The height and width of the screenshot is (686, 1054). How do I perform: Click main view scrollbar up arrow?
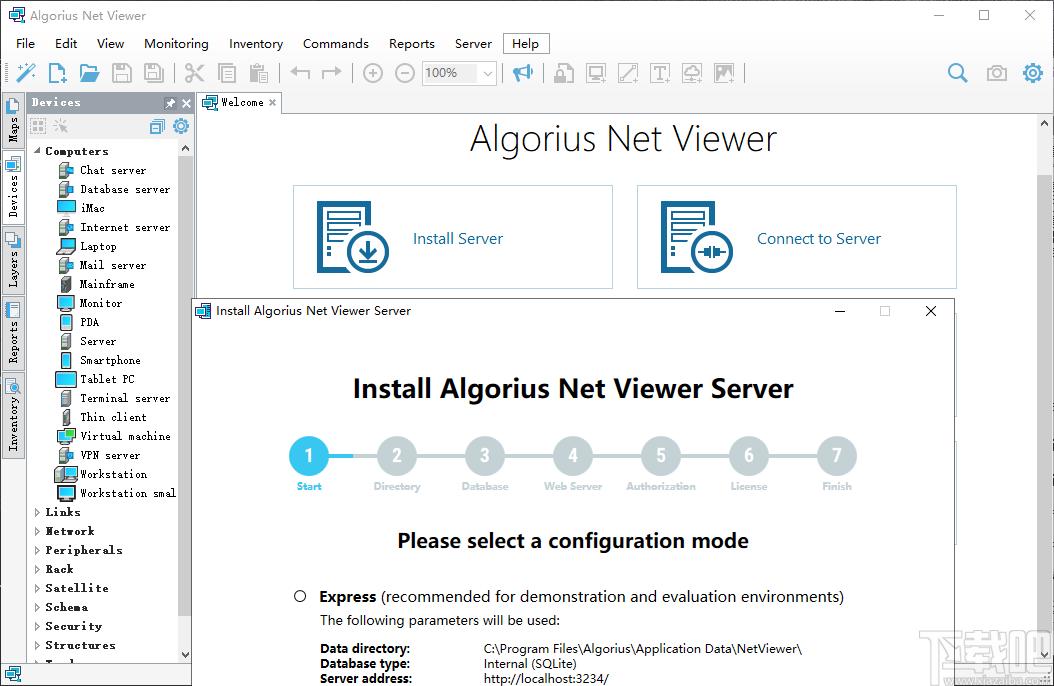click(1044, 124)
